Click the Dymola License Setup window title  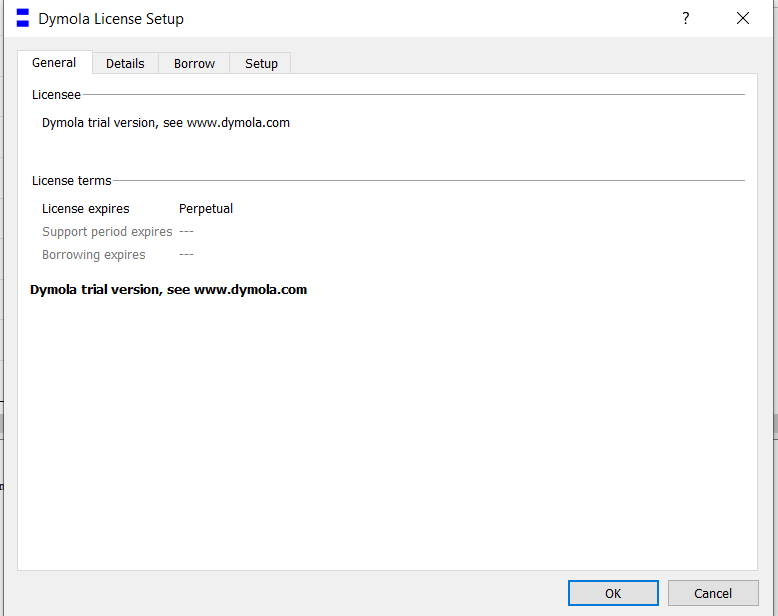click(x=111, y=19)
